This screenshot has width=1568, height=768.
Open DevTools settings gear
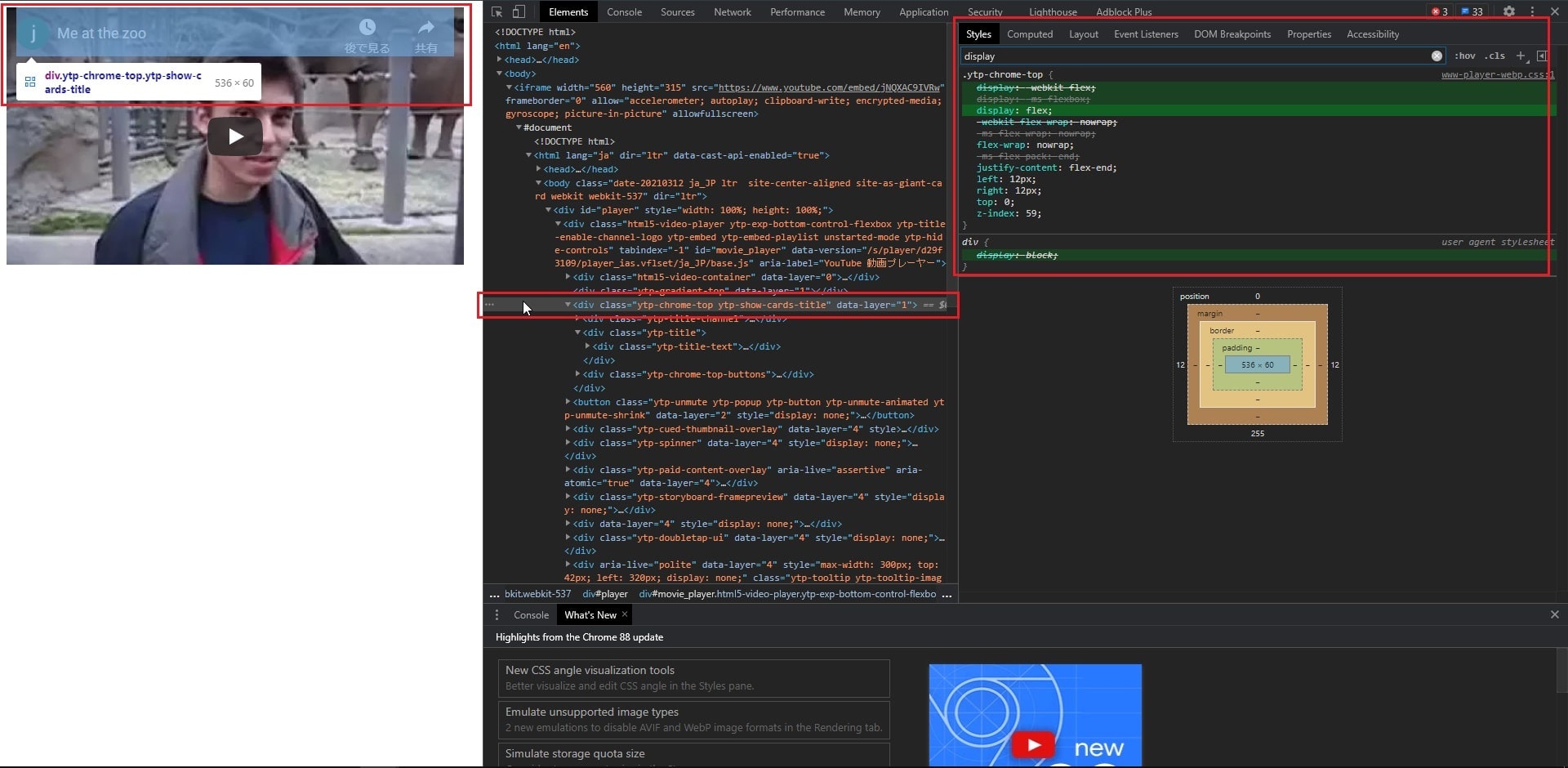1509,11
